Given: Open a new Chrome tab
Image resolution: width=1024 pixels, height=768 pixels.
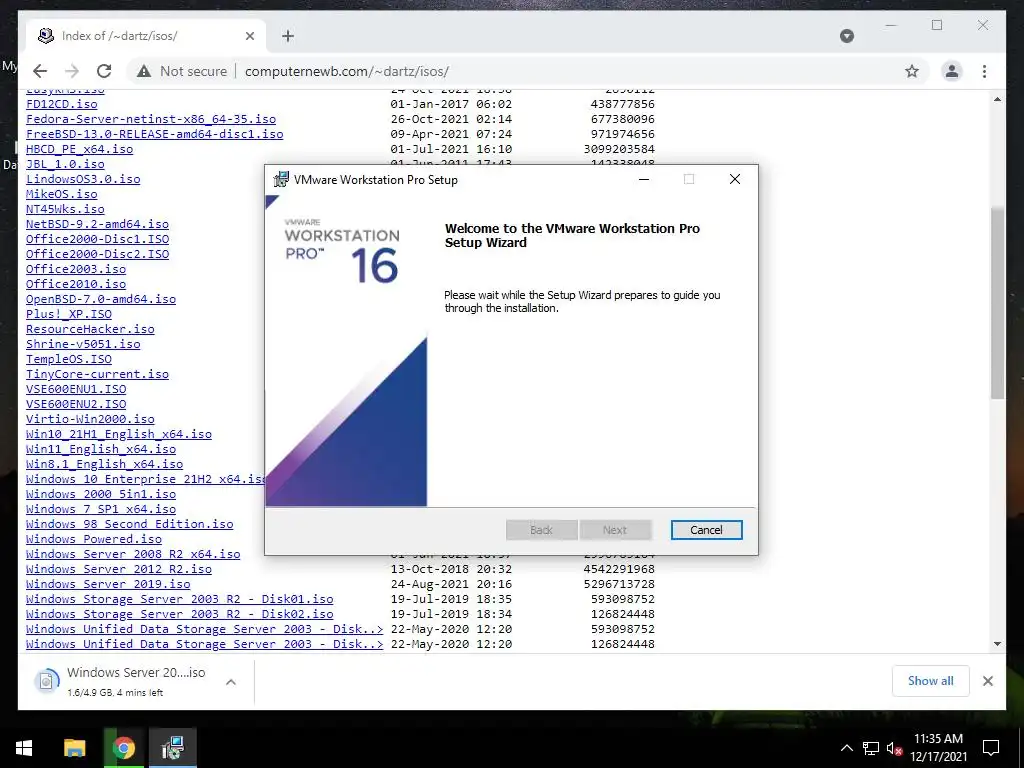Looking at the screenshot, I should click(x=288, y=36).
